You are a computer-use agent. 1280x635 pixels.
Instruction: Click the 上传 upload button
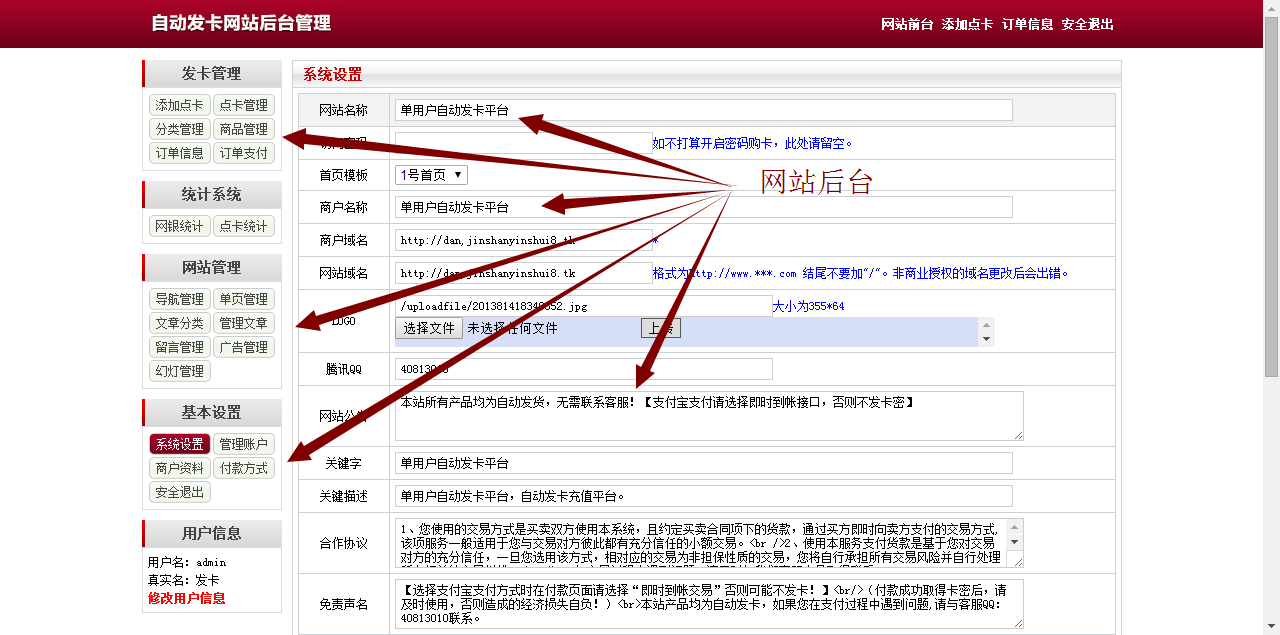tap(660, 328)
